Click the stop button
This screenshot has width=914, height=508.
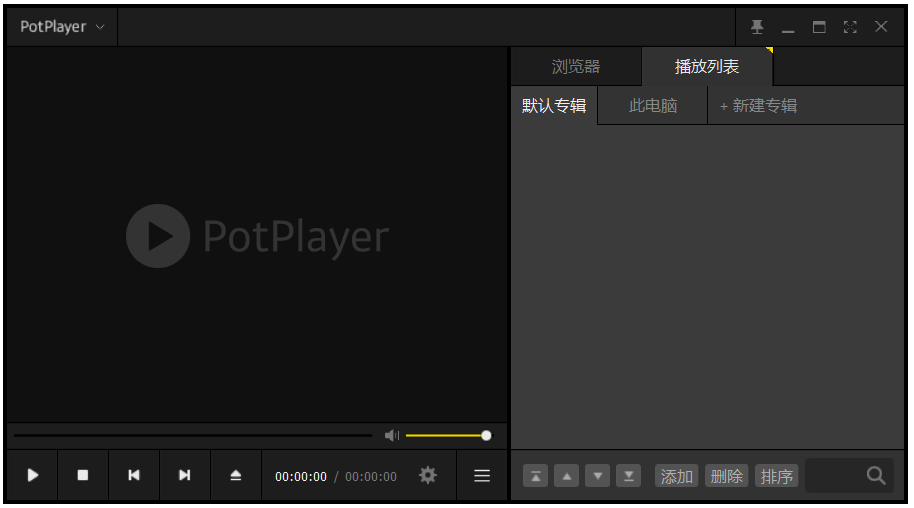click(x=83, y=475)
